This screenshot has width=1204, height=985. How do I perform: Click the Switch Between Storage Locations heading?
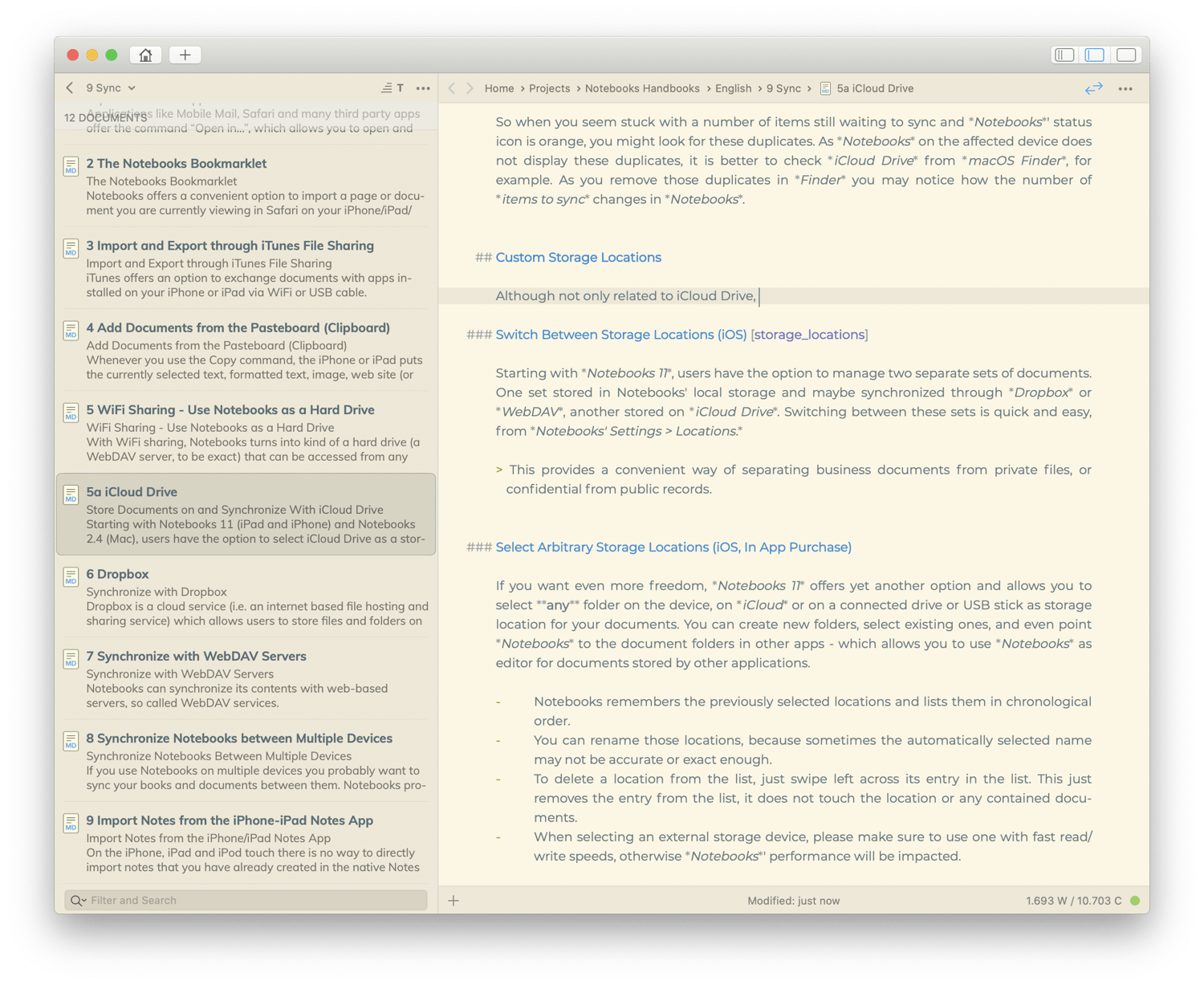621,335
